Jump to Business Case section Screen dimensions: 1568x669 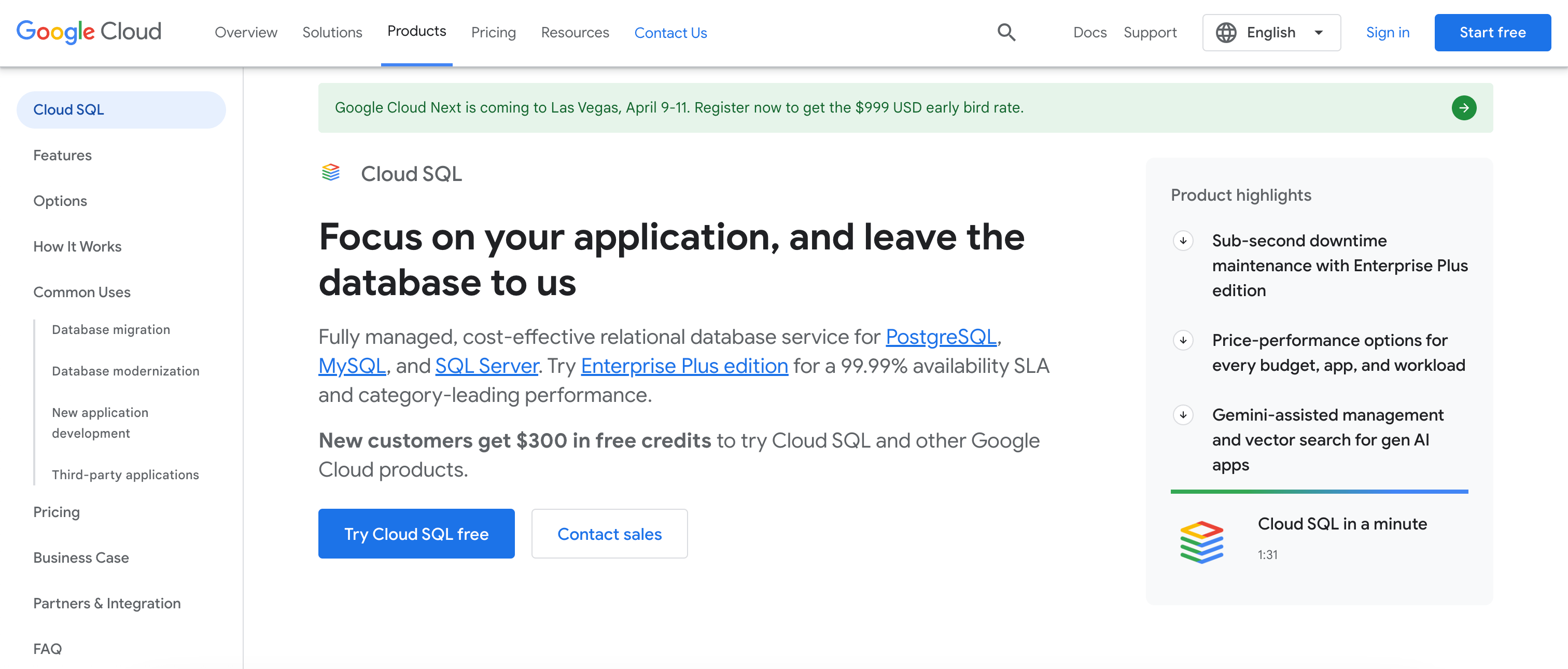point(81,558)
